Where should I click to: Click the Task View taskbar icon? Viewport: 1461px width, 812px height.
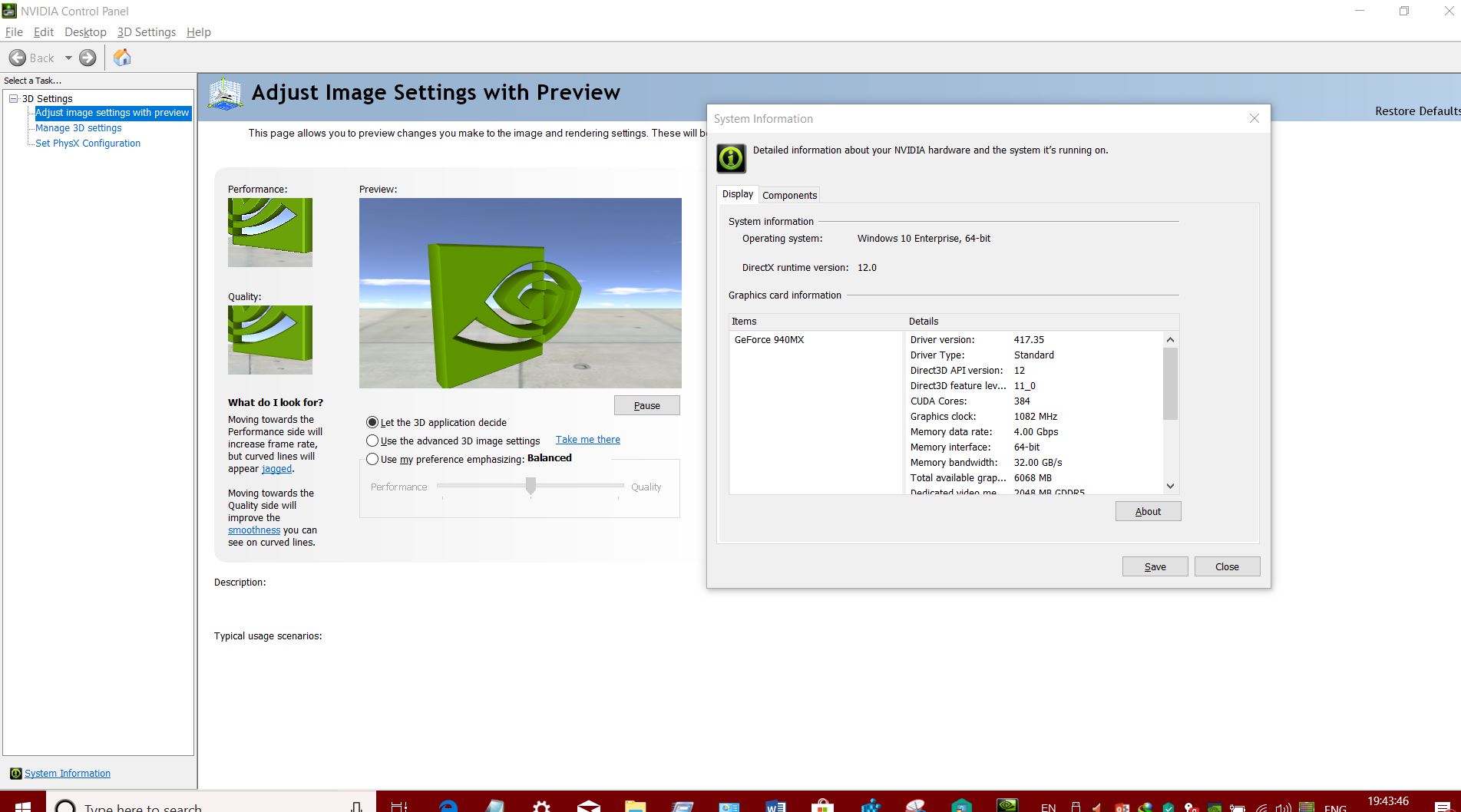[399, 806]
